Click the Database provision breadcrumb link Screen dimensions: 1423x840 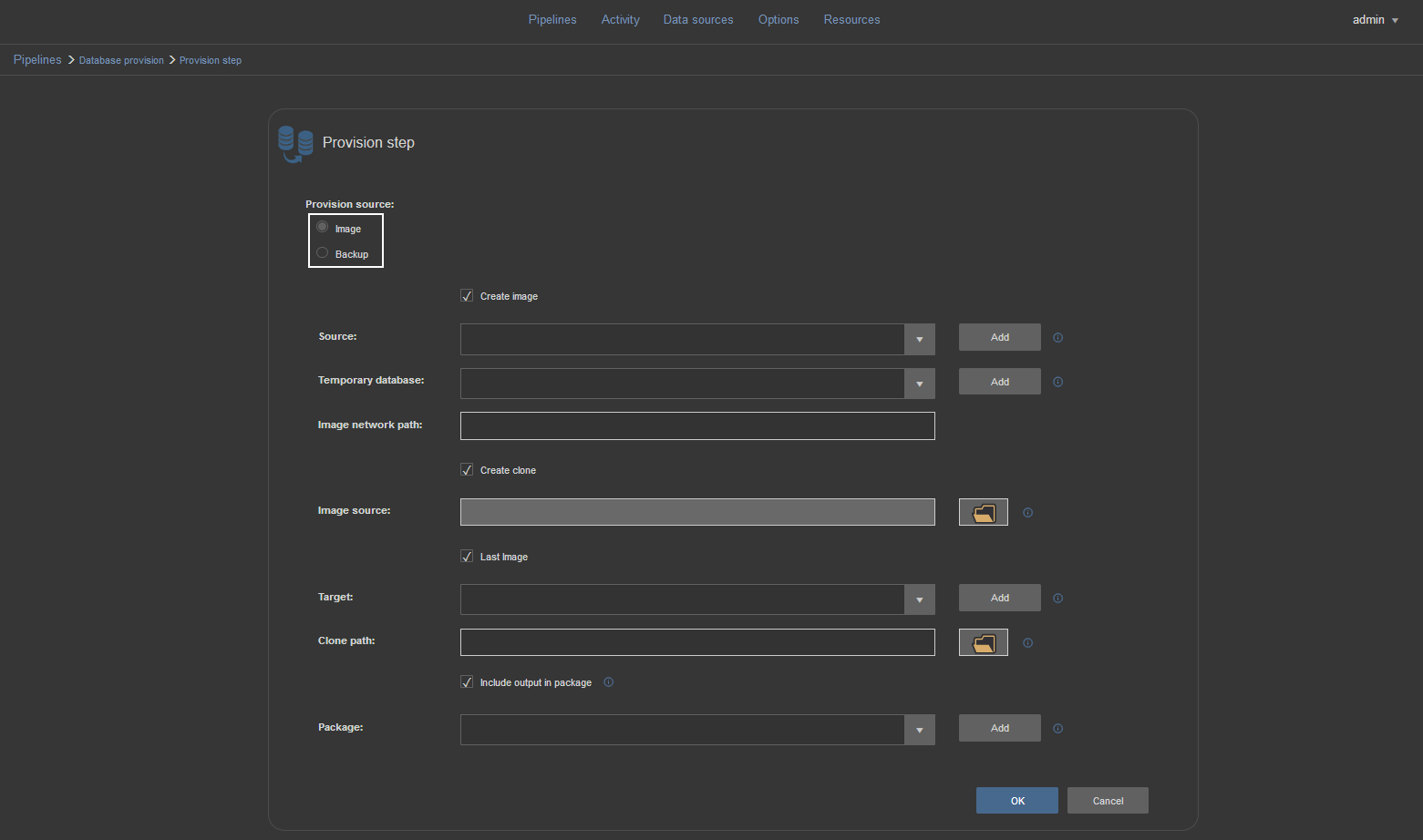click(121, 61)
